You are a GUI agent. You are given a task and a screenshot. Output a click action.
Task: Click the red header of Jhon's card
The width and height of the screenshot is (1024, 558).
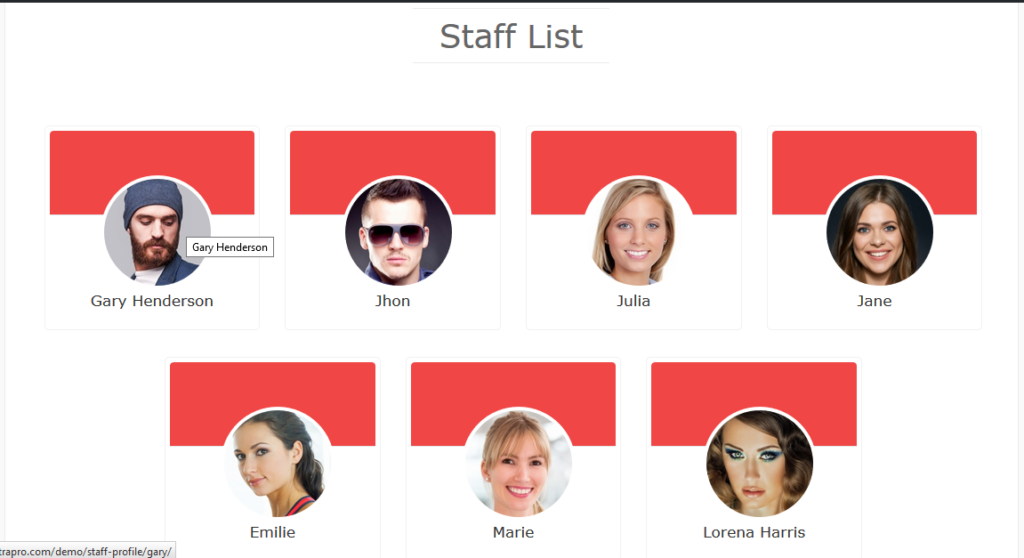392,153
